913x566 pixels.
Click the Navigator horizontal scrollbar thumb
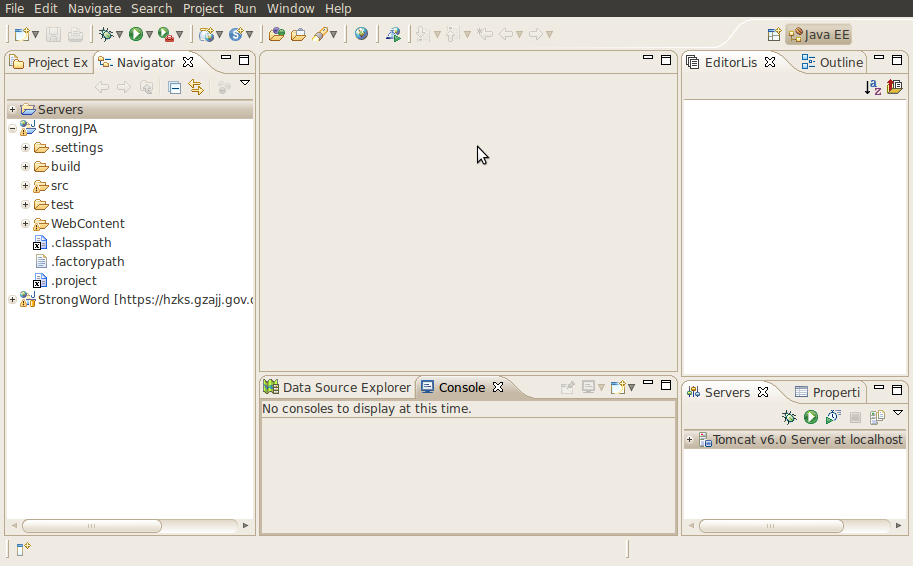[91, 526]
